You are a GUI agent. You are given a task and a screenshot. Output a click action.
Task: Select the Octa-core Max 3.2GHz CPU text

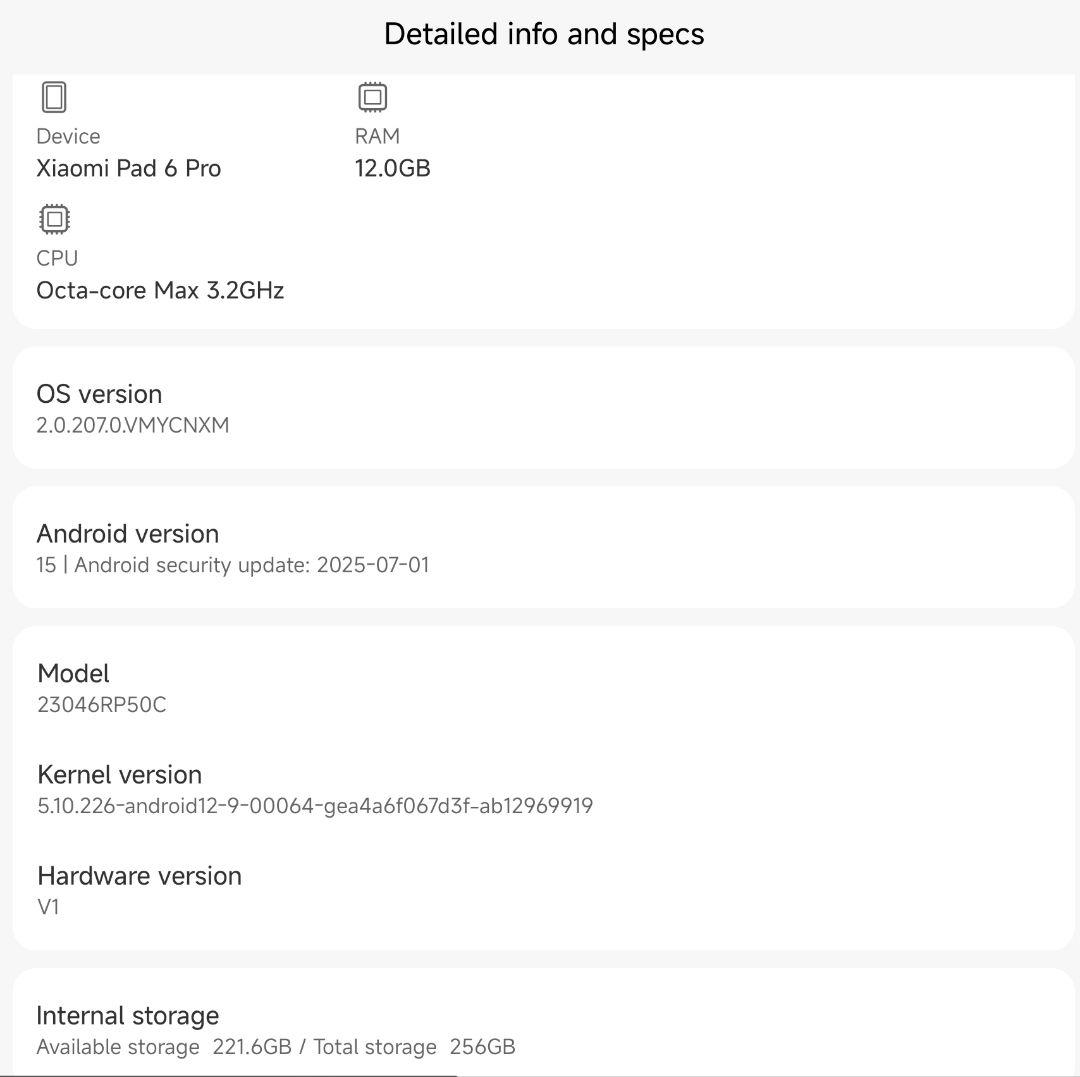(x=160, y=290)
